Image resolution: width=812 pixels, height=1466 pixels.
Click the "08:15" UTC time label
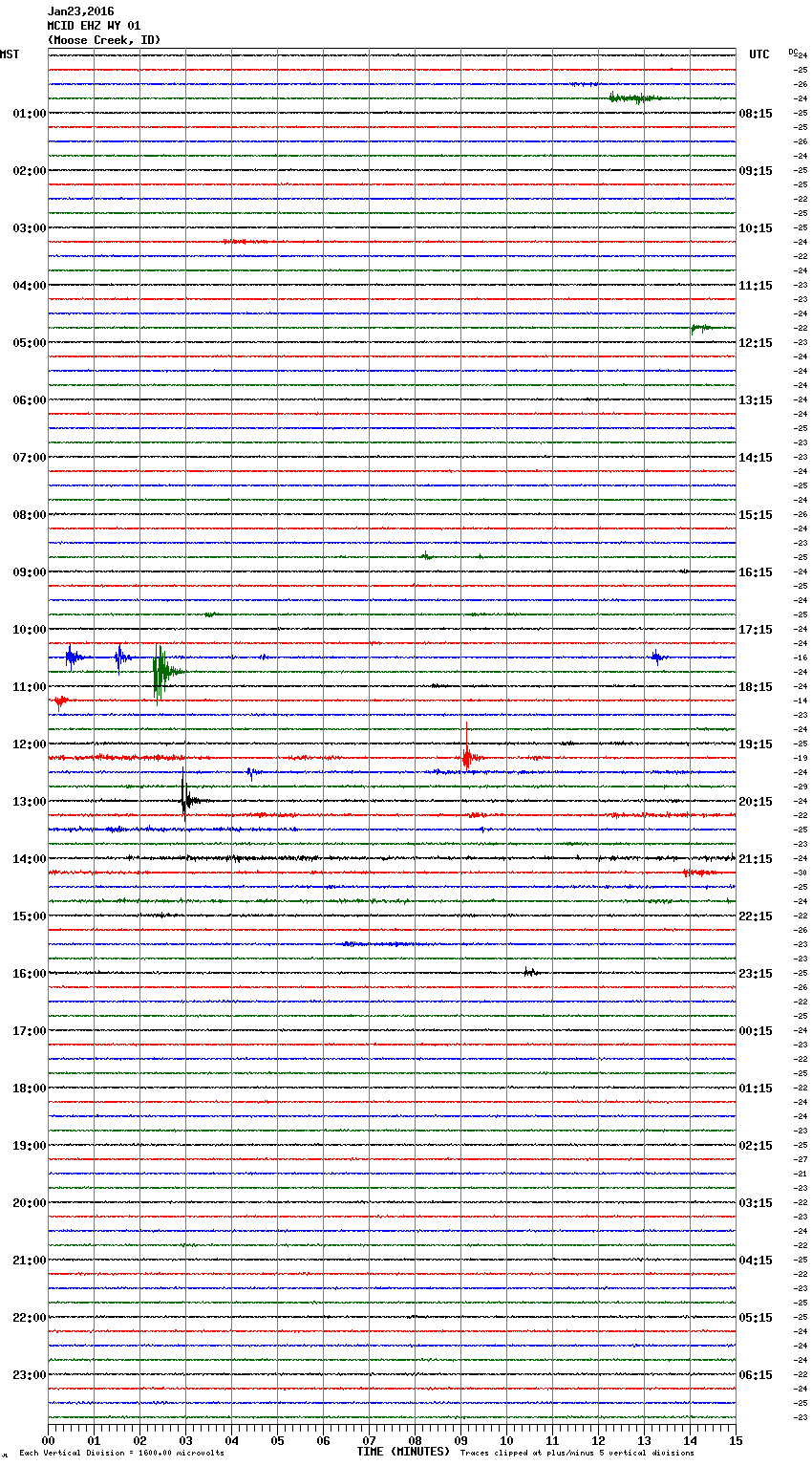[756, 114]
